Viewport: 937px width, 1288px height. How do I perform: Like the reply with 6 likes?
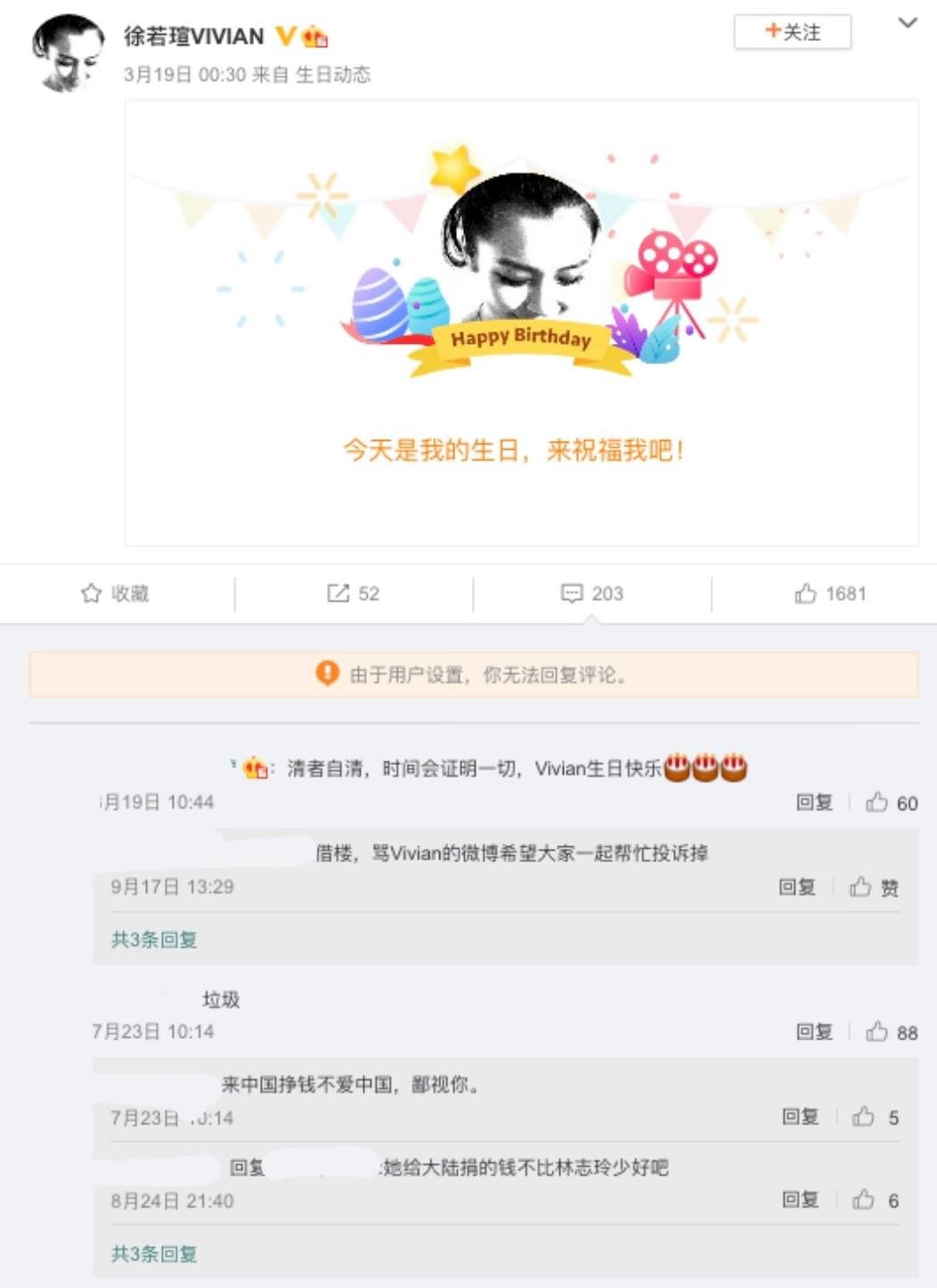(x=876, y=1200)
